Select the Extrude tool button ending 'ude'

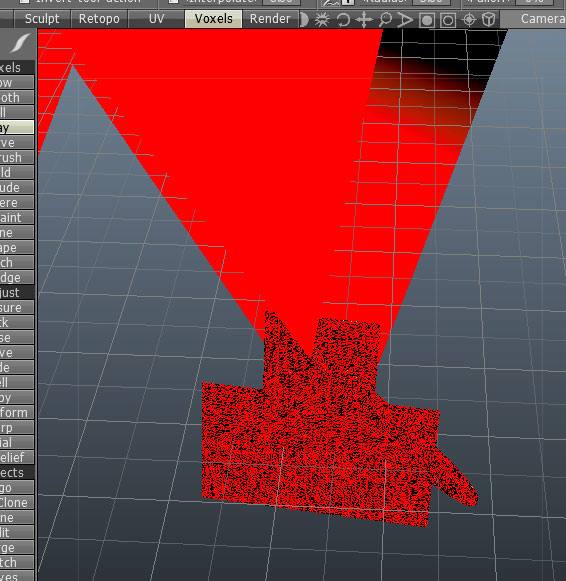click(x=17, y=187)
